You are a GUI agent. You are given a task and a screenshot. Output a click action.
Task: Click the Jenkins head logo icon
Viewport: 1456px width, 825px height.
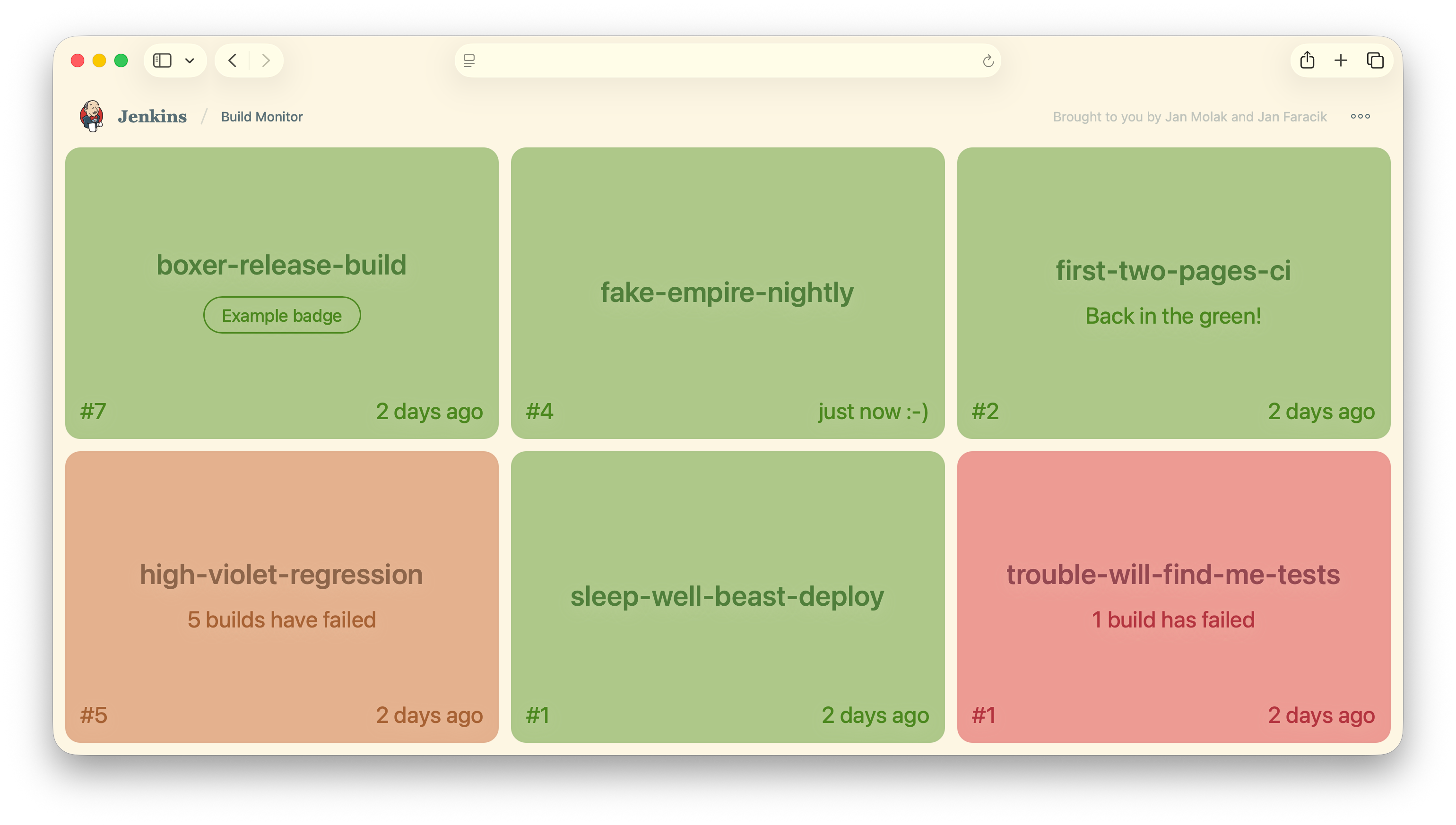tap(92, 116)
